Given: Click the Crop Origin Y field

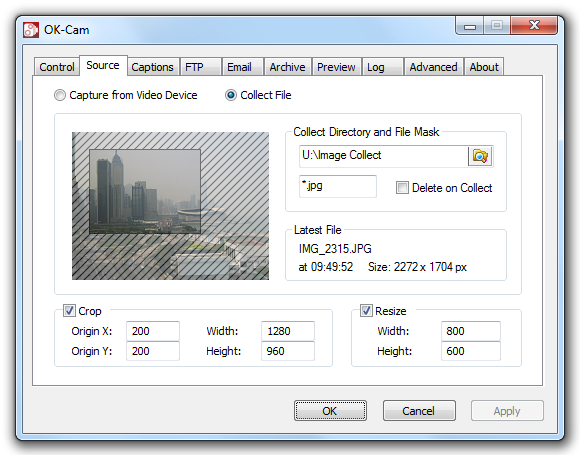Looking at the screenshot, I should click(x=153, y=351).
